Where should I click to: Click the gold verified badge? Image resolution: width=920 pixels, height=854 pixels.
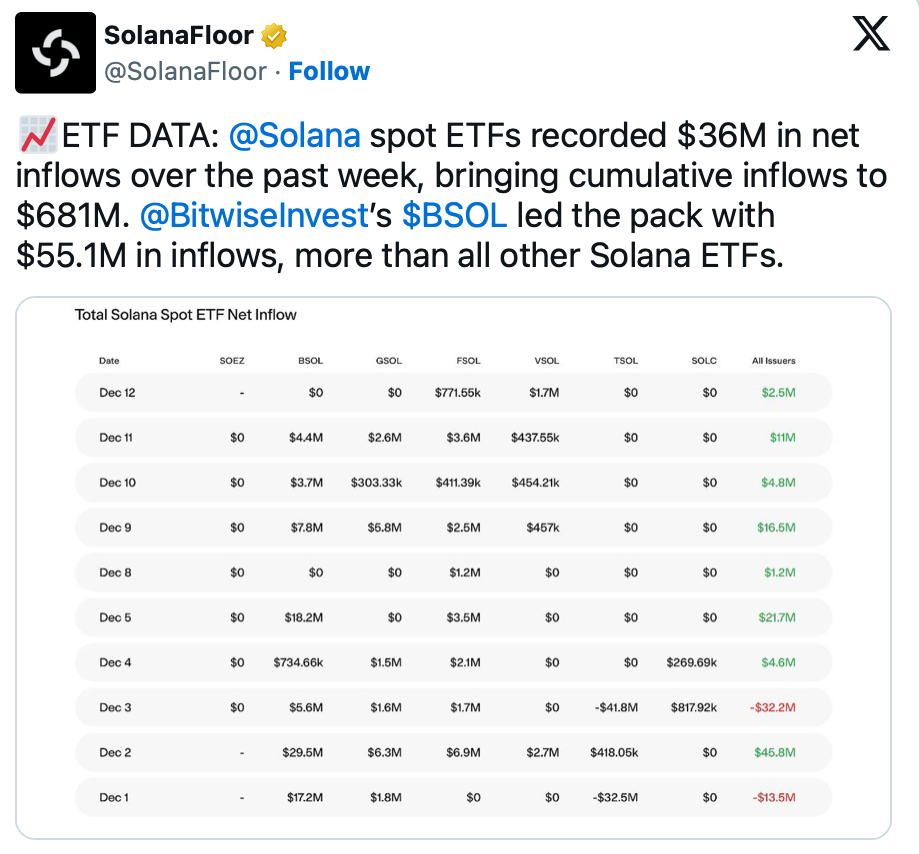tap(275, 36)
